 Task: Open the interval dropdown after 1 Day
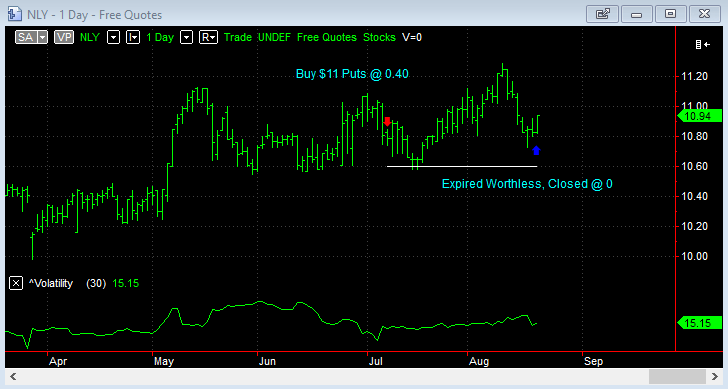[186, 37]
